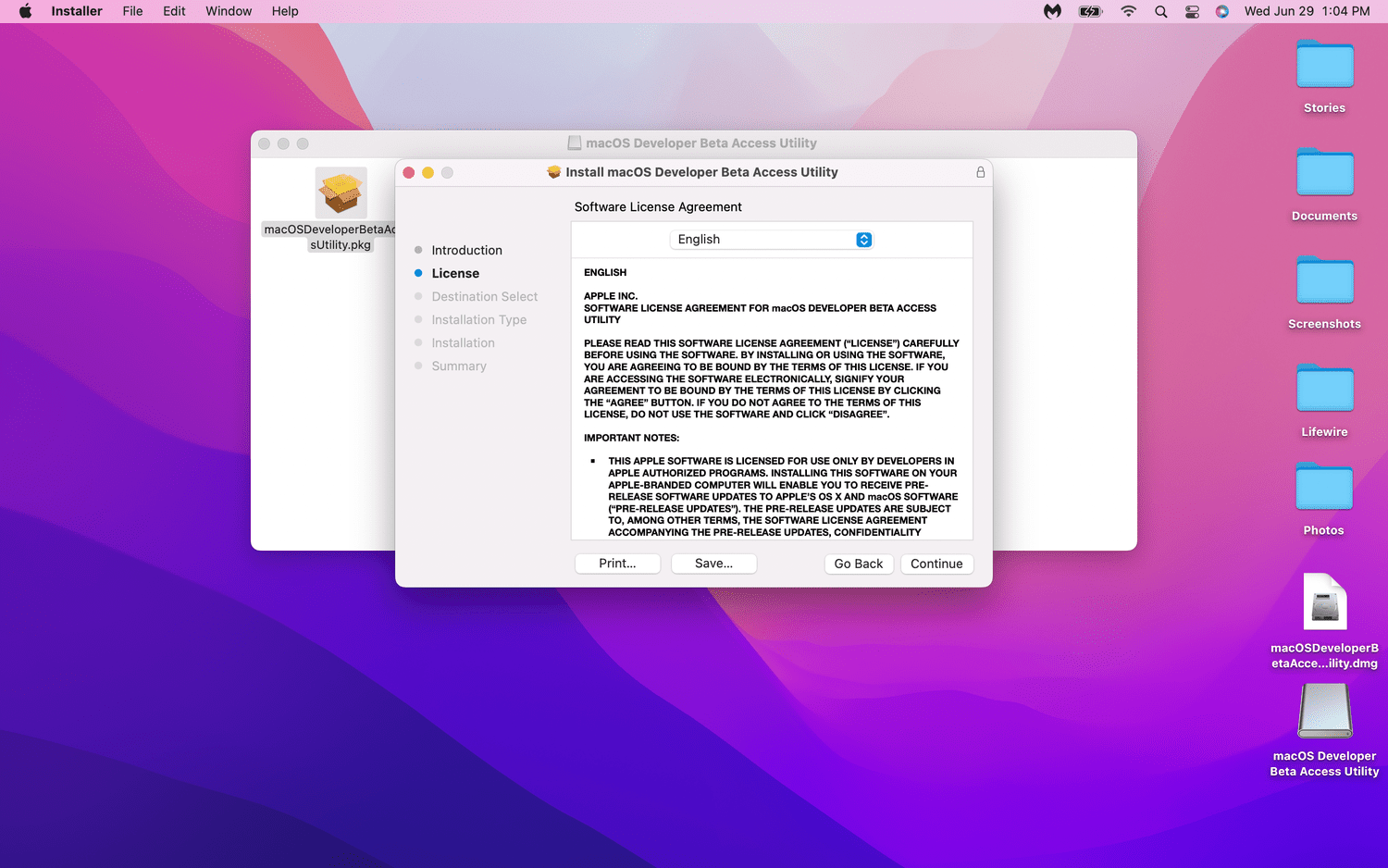Close the installer window with red button

click(x=409, y=173)
